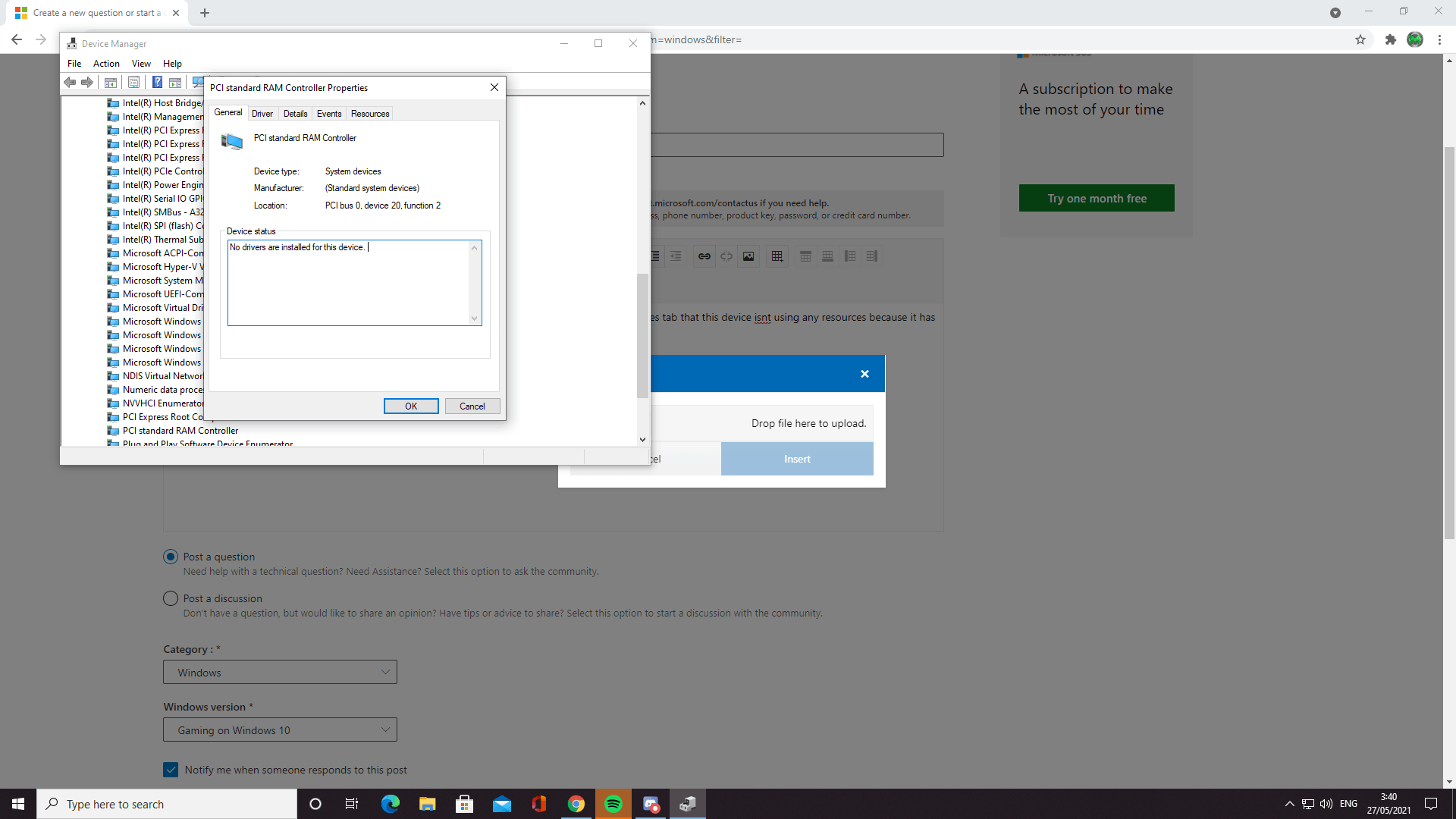1456x819 pixels.
Task: Select the Post a discussion radio button
Action: click(x=171, y=598)
